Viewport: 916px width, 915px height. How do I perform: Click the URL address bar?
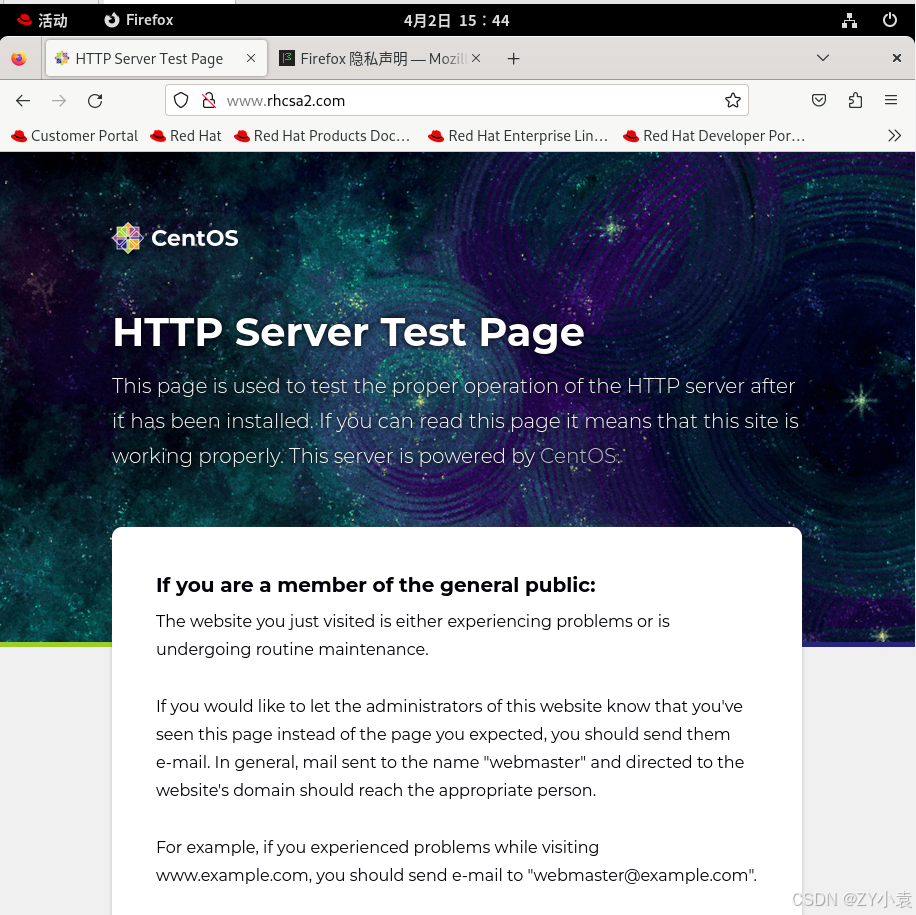point(456,100)
